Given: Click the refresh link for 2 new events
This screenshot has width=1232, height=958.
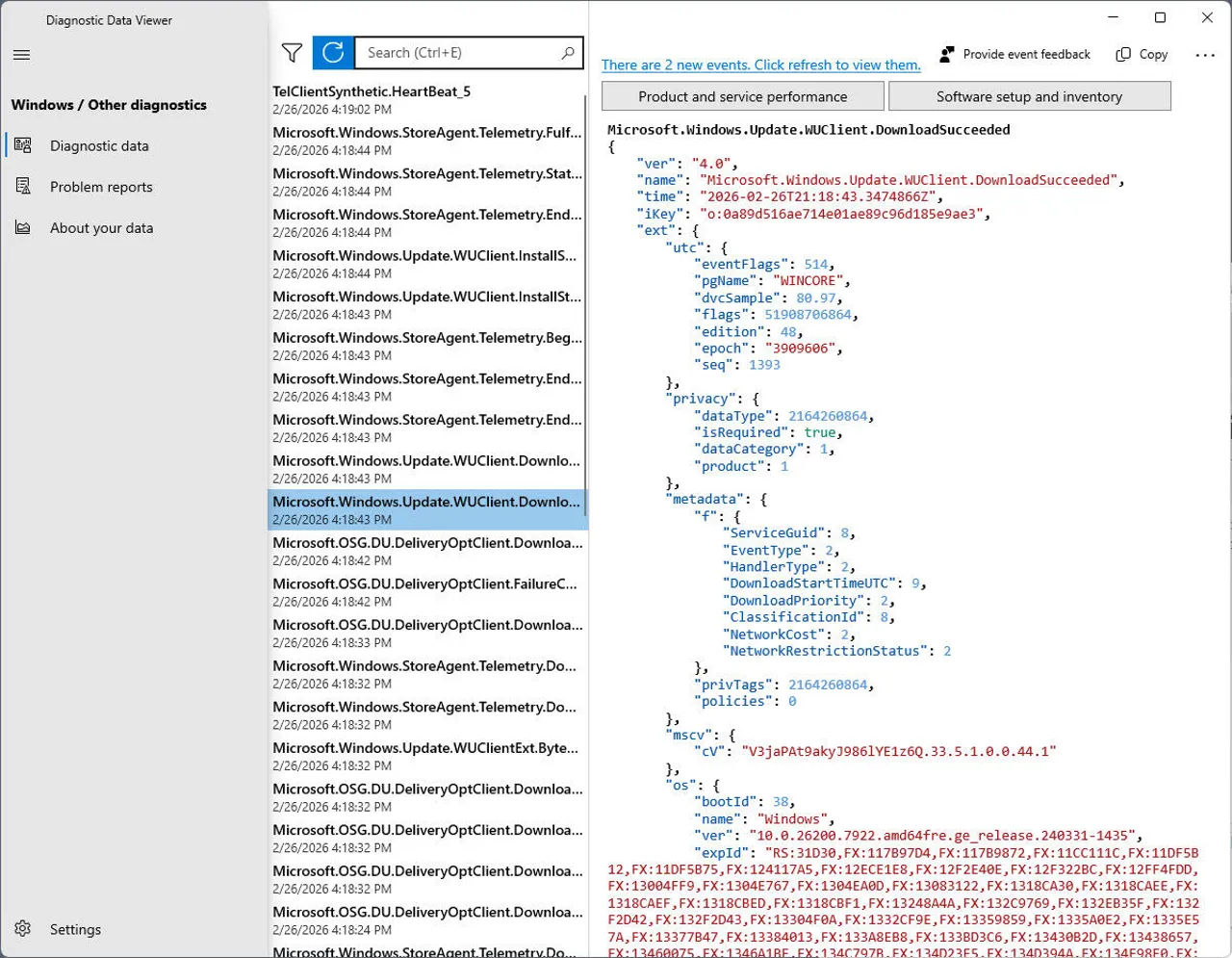Looking at the screenshot, I should pyautogui.click(x=760, y=65).
